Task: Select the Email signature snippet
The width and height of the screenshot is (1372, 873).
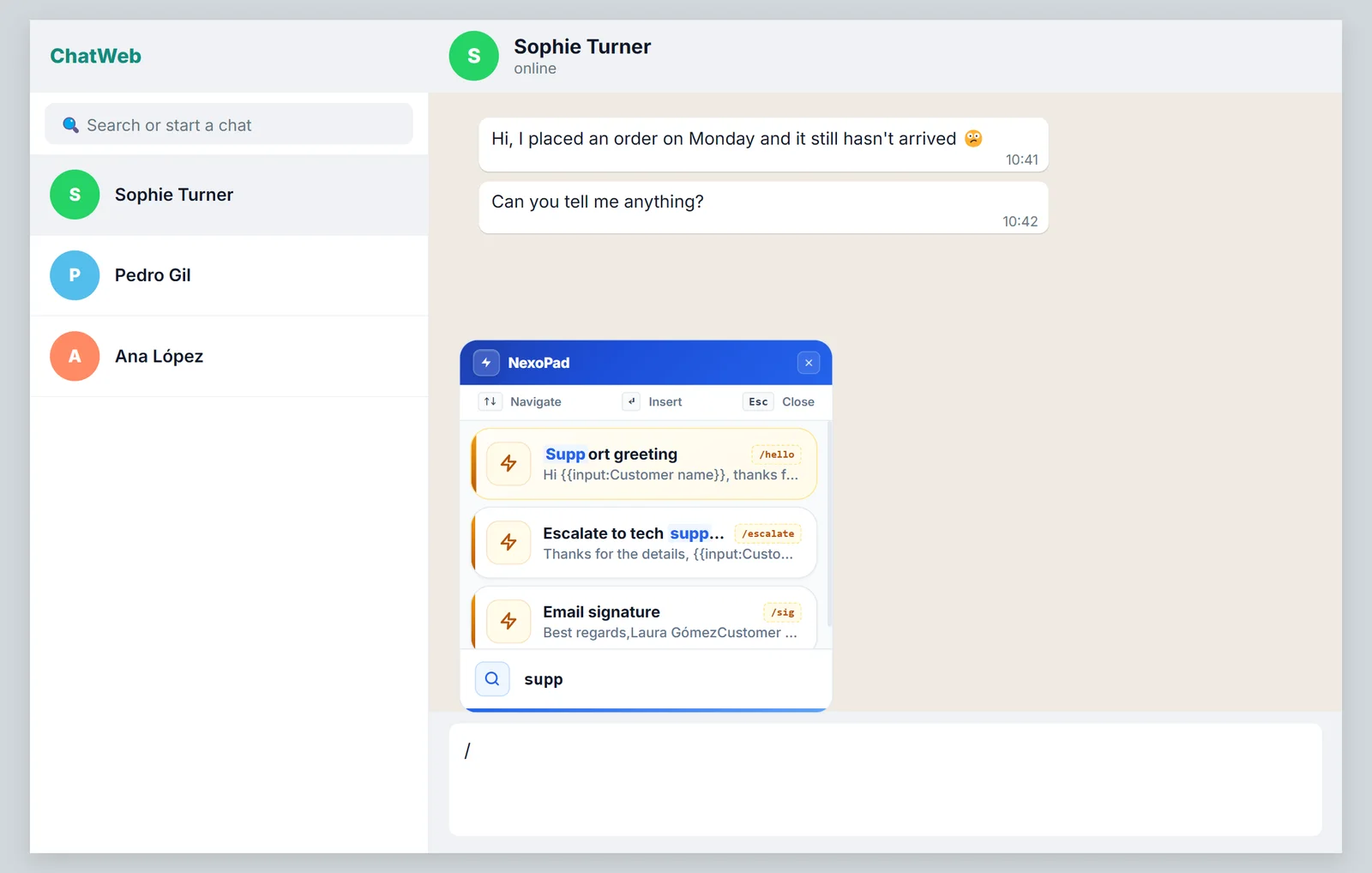Action: (x=644, y=618)
